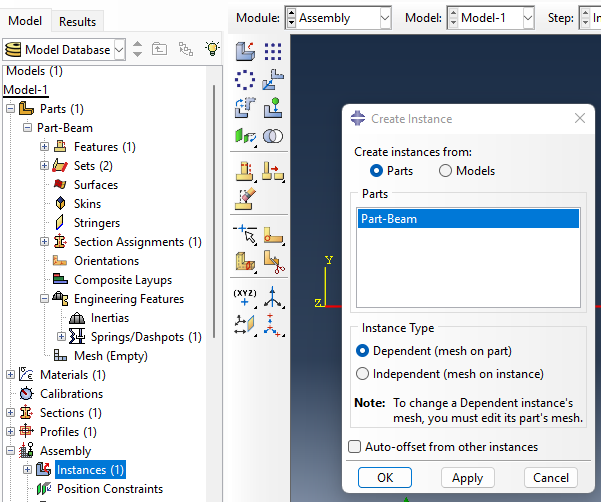Image resolution: width=601 pixels, height=502 pixels.
Task: Select the Create Instance tool icon
Action: click(245, 51)
